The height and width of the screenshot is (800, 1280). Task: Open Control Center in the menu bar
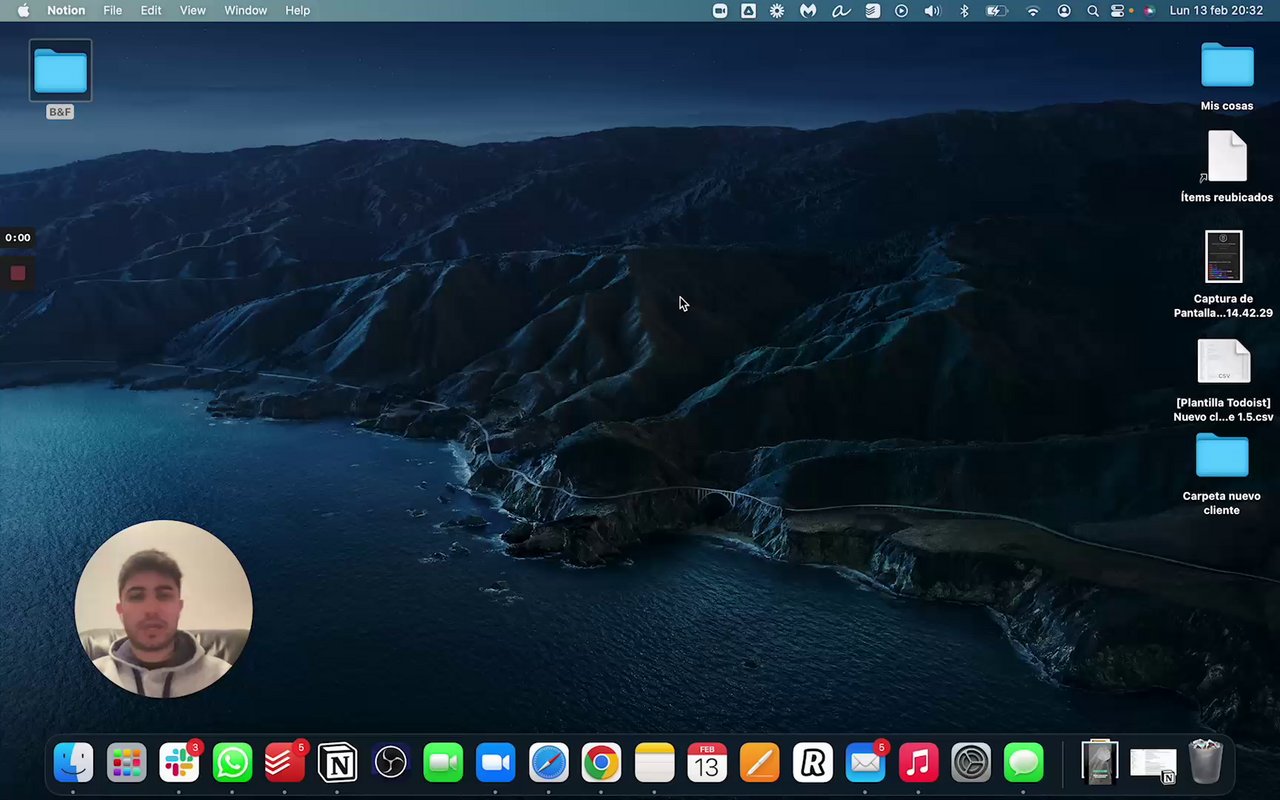click(x=1118, y=10)
